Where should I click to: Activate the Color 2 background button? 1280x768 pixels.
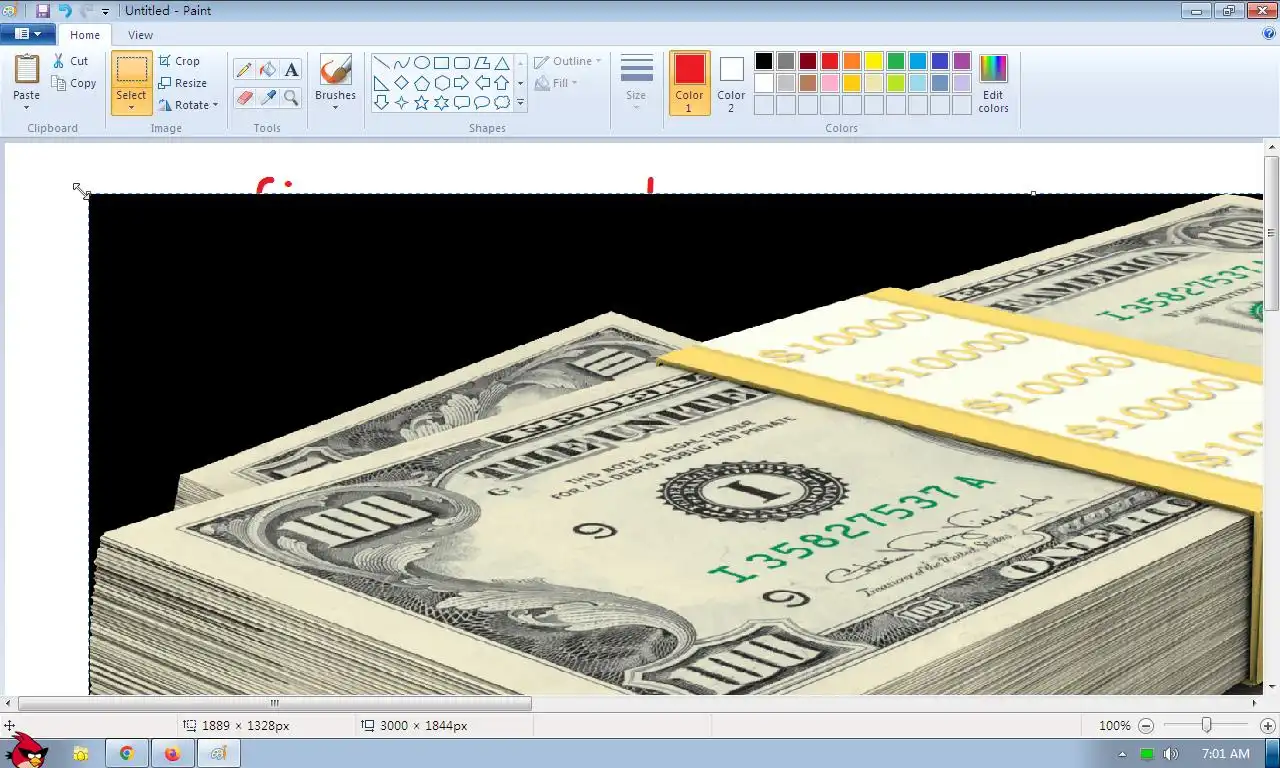point(731,83)
